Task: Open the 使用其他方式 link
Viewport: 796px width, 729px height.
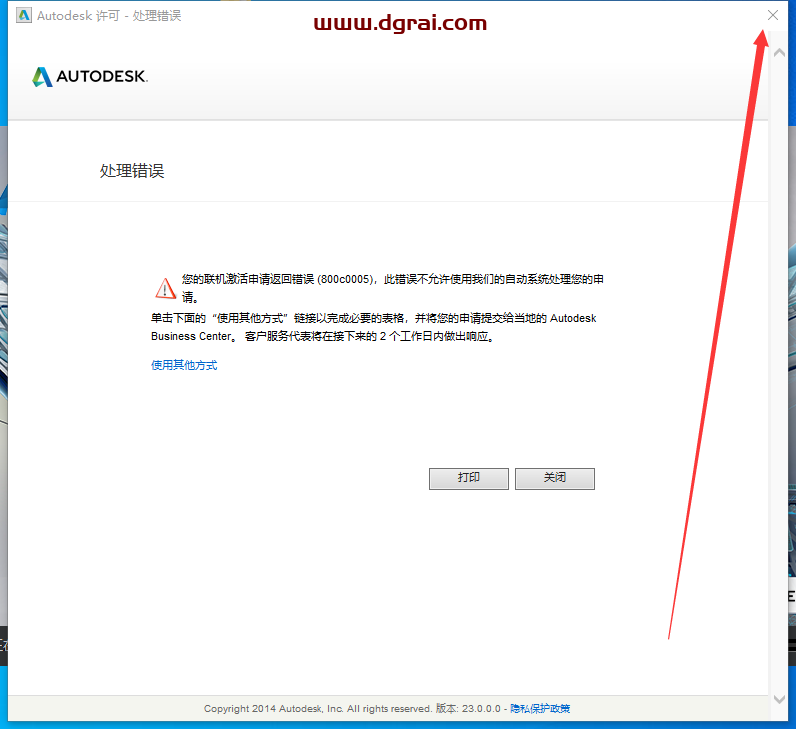Action: tap(184, 365)
